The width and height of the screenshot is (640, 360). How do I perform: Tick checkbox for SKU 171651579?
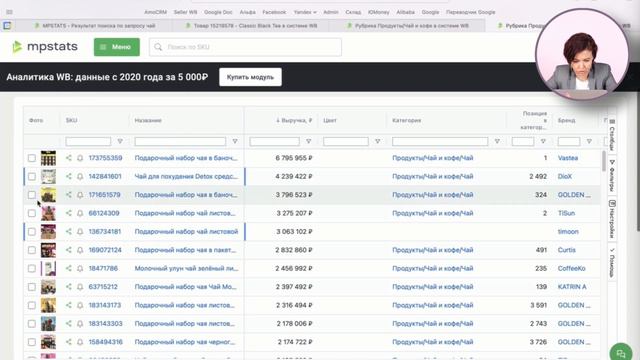(x=32, y=195)
